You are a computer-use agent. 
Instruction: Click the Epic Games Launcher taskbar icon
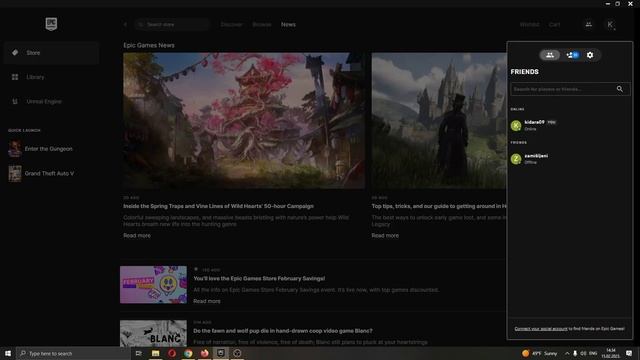tap(221, 353)
